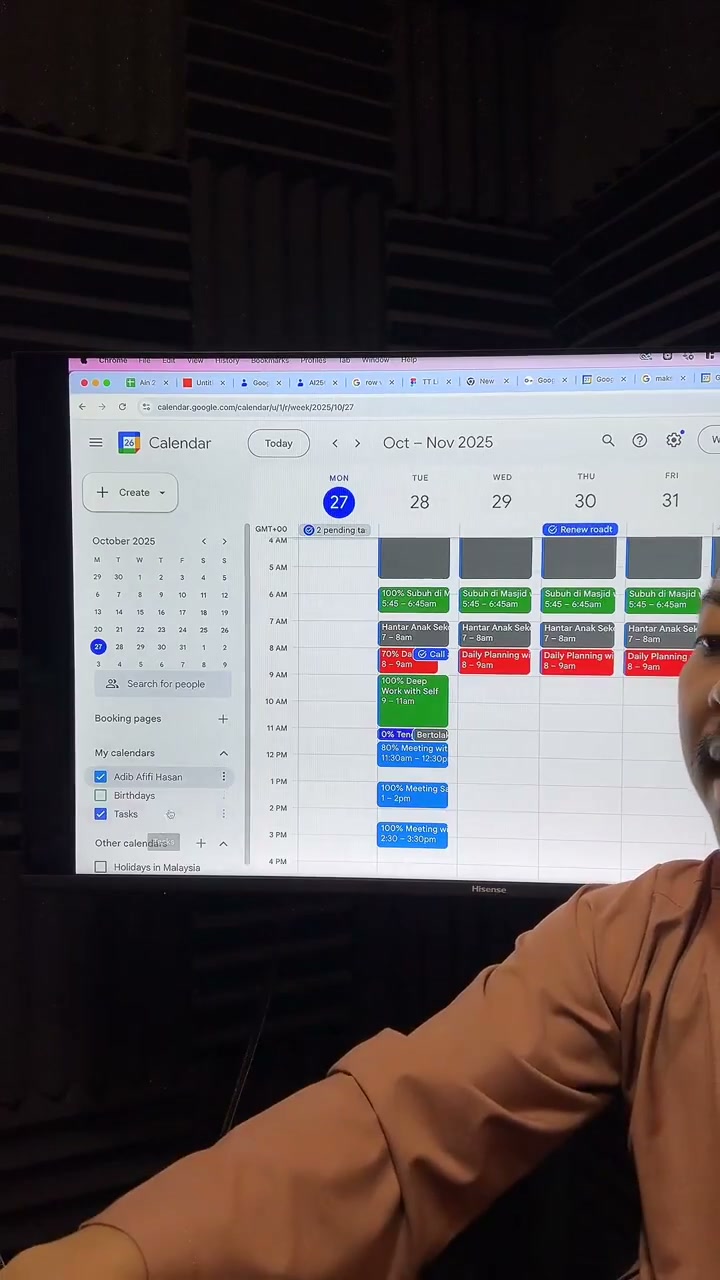
Task: Add a booking page plus icon
Action: (223, 719)
